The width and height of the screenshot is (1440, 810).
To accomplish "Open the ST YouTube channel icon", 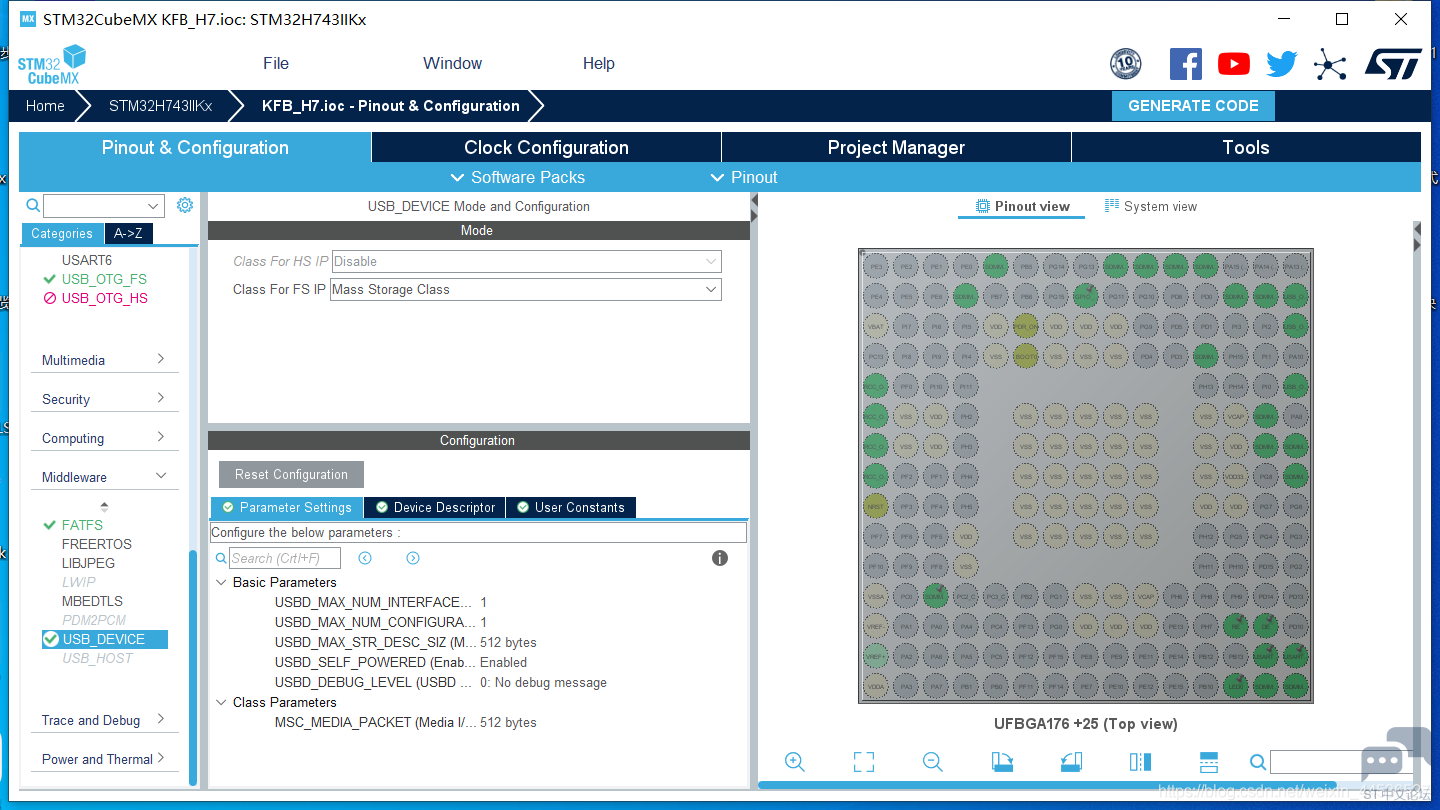I will coord(1234,64).
